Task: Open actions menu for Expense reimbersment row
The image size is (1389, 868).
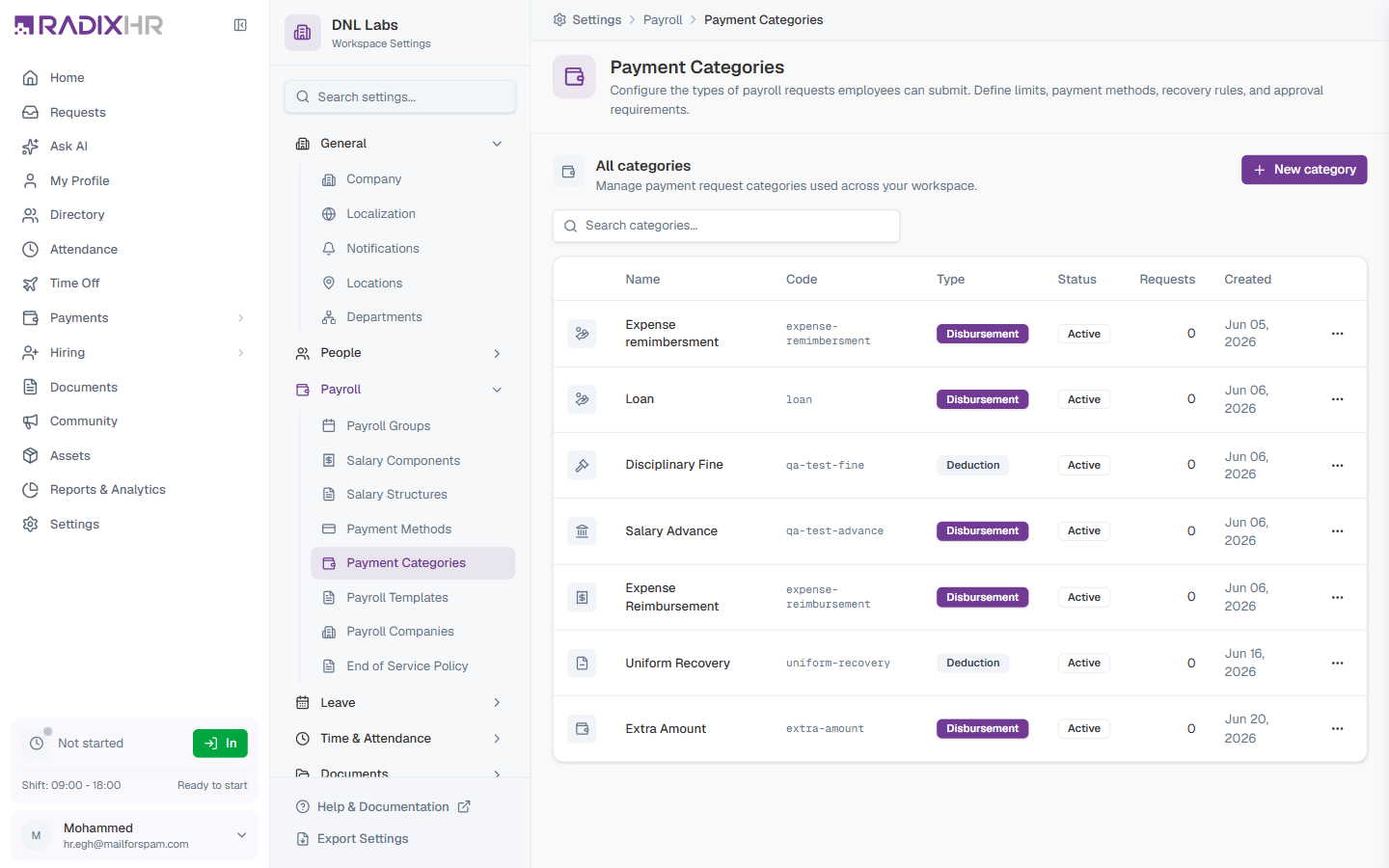Action: (1338, 334)
